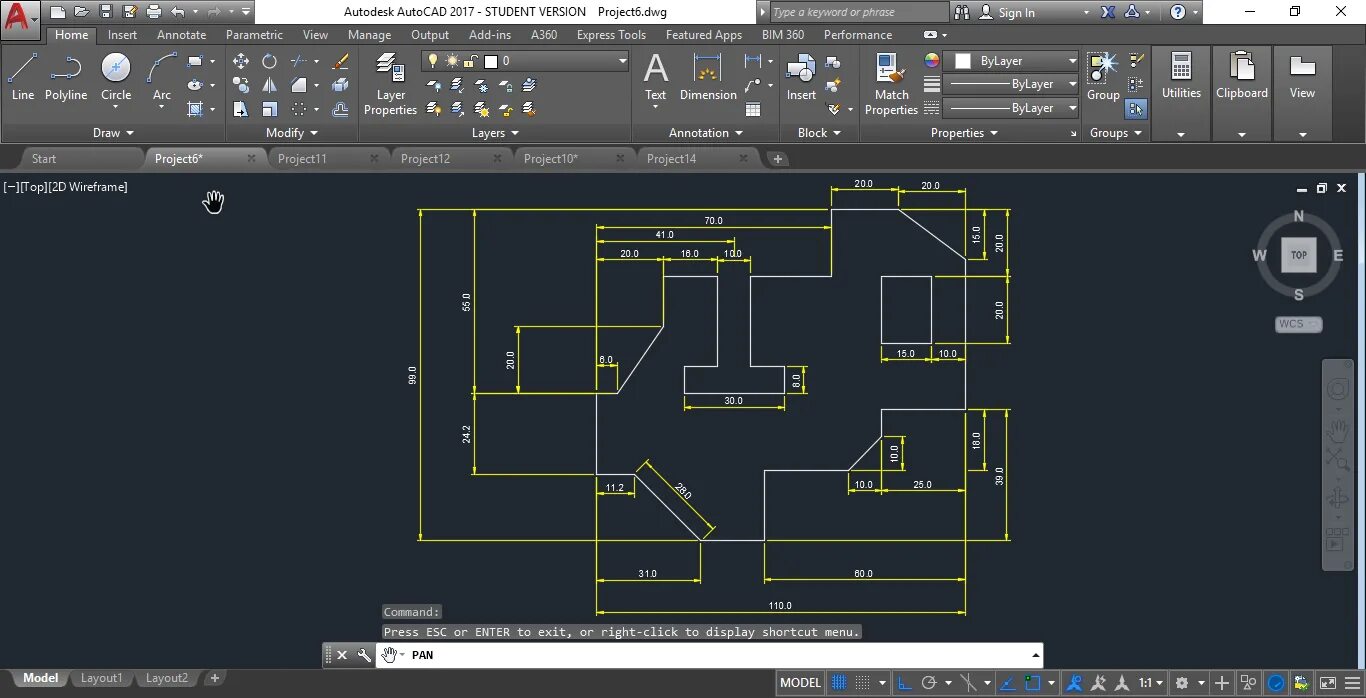Click the TOP face of ViewCube
Screen dimensions: 1366x698
click(1298, 255)
